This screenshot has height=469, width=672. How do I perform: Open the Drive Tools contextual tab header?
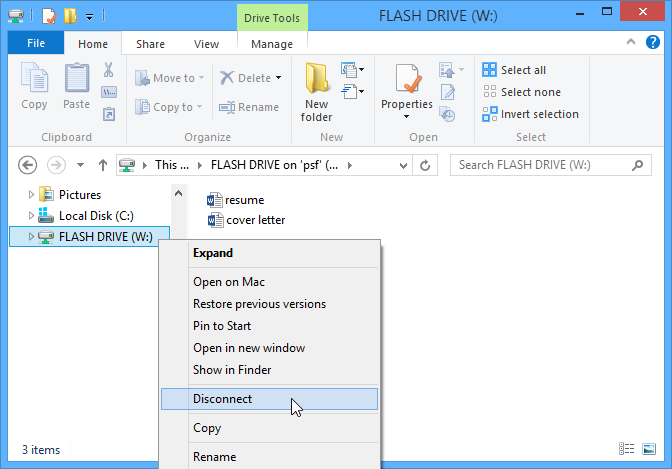coord(272,18)
